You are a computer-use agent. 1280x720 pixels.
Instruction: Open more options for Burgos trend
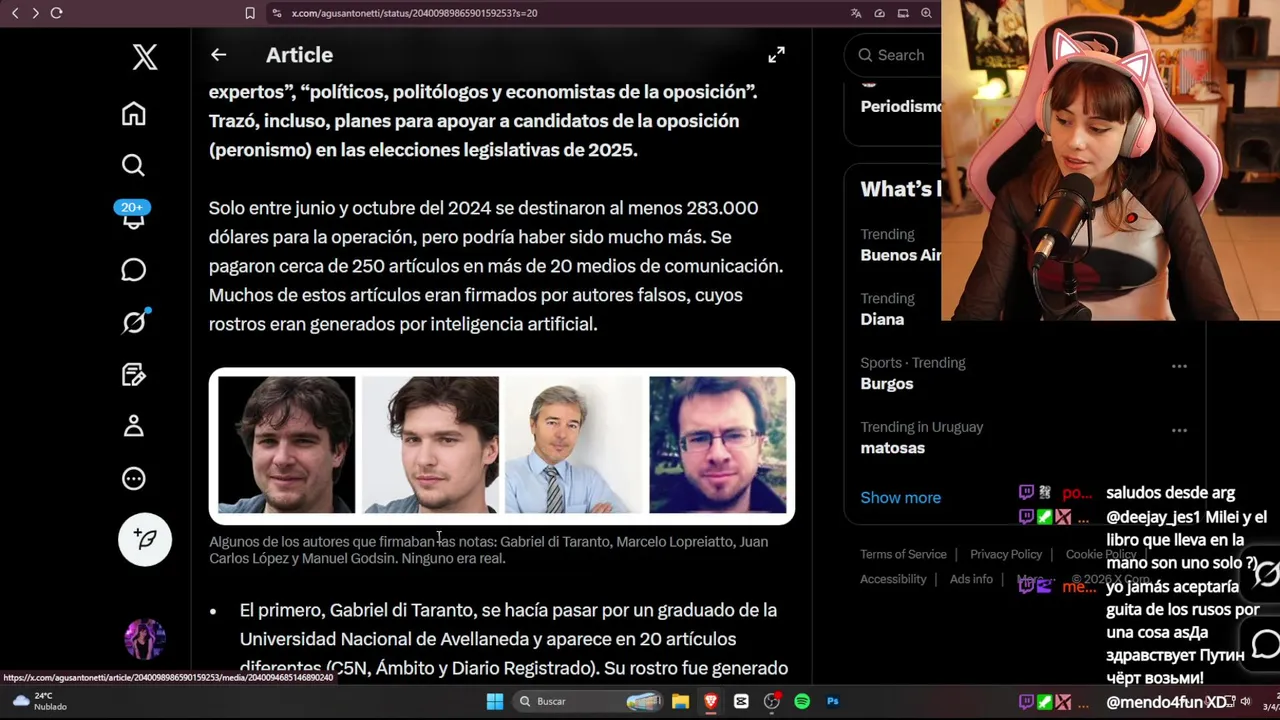(x=1179, y=366)
